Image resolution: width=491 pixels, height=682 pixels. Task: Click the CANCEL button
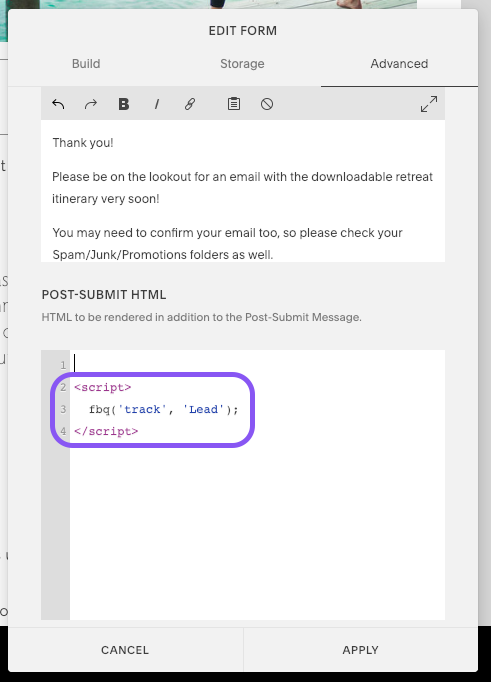[x=125, y=650]
